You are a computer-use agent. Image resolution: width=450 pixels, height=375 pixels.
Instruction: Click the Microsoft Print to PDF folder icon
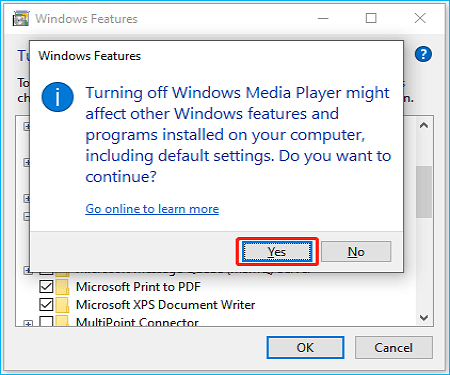tap(62, 287)
